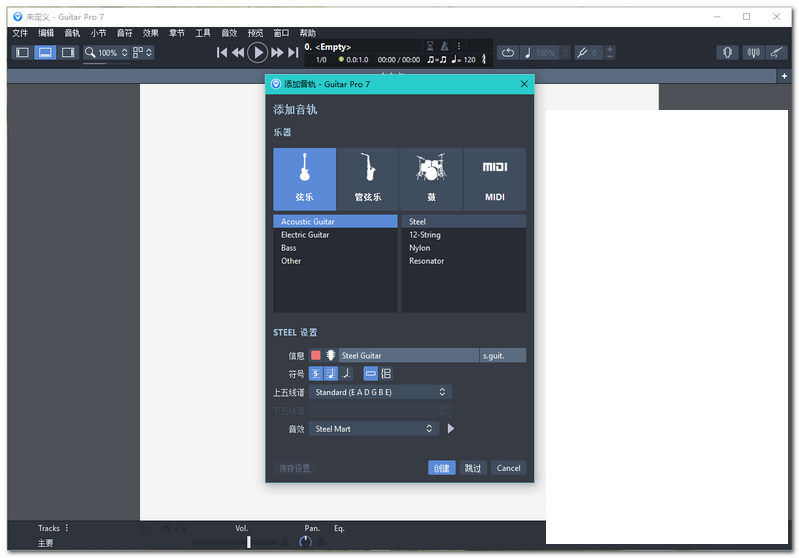Screen dimensions: 799x558
Task: Select grand staff layout button
Action: 386,374
